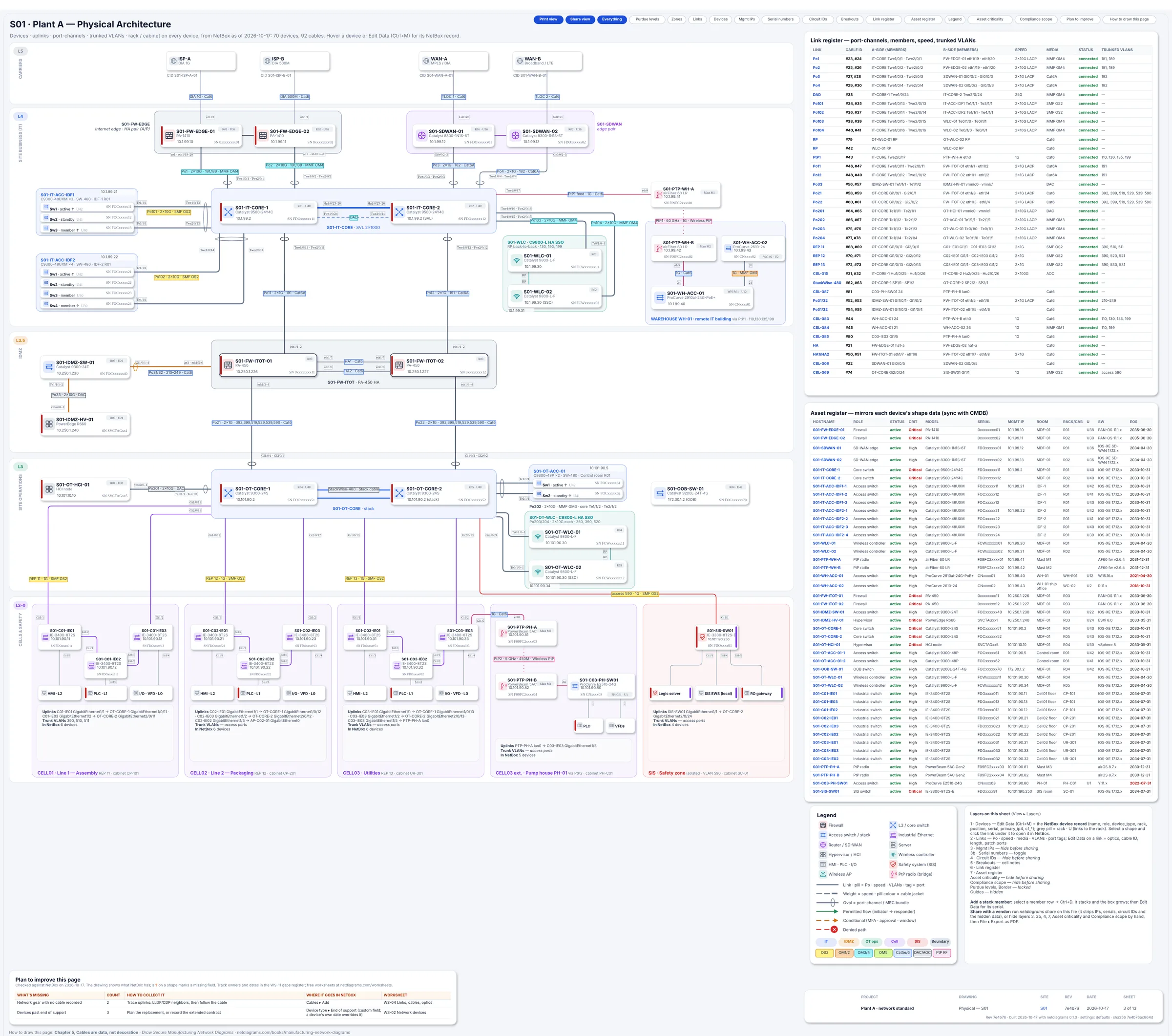This screenshot has height=1036, width=1172.
Task: Toggle the Purdue levels layer pill
Action: (x=647, y=20)
